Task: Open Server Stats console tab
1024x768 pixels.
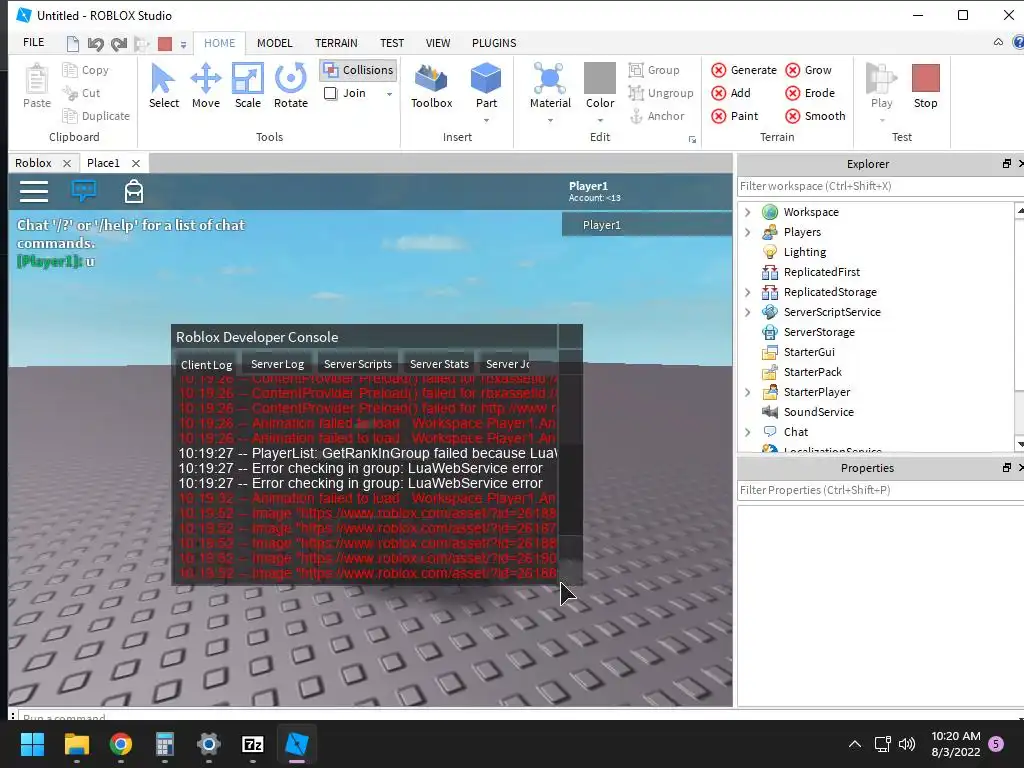Action: click(x=439, y=364)
